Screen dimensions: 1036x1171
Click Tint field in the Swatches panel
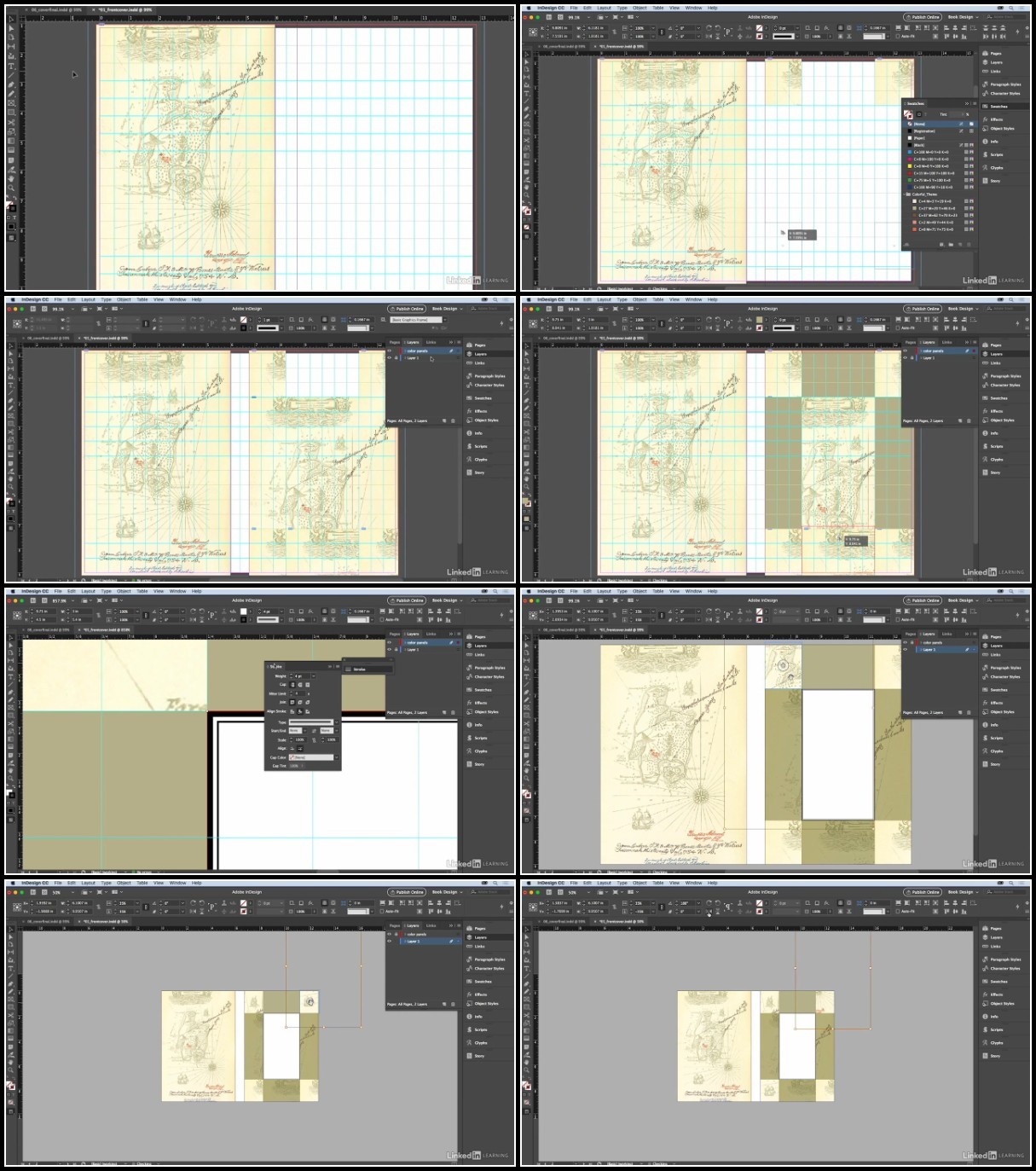[957, 114]
